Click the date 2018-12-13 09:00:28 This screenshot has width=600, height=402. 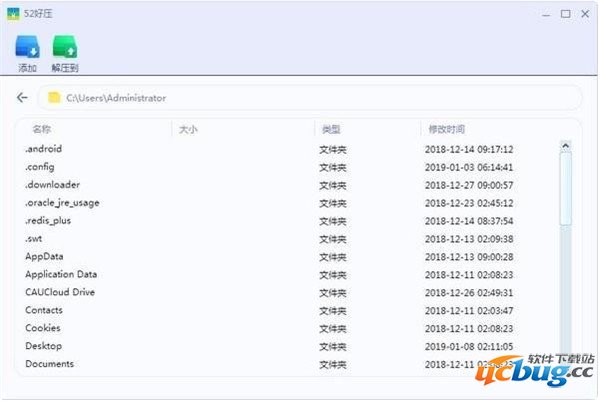click(469, 257)
